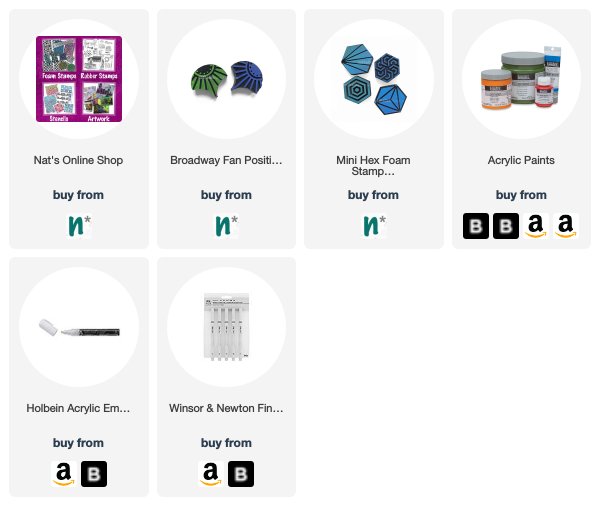Click the Nat's Online Shop collage thumbnail
Viewport: 600px width, 506px height.
point(79,79)
